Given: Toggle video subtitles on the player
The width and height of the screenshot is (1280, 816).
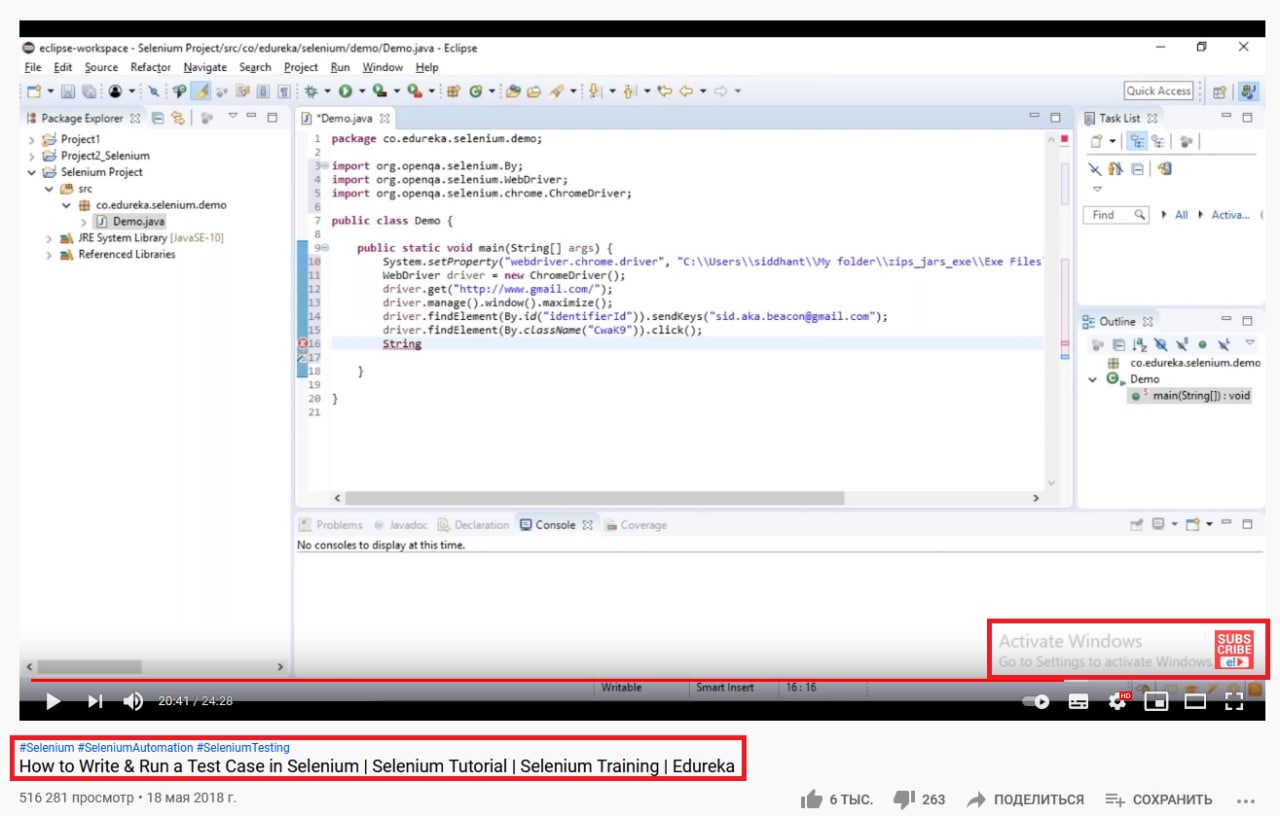Looking at the screenshot, I should [x=1078, y=701].
